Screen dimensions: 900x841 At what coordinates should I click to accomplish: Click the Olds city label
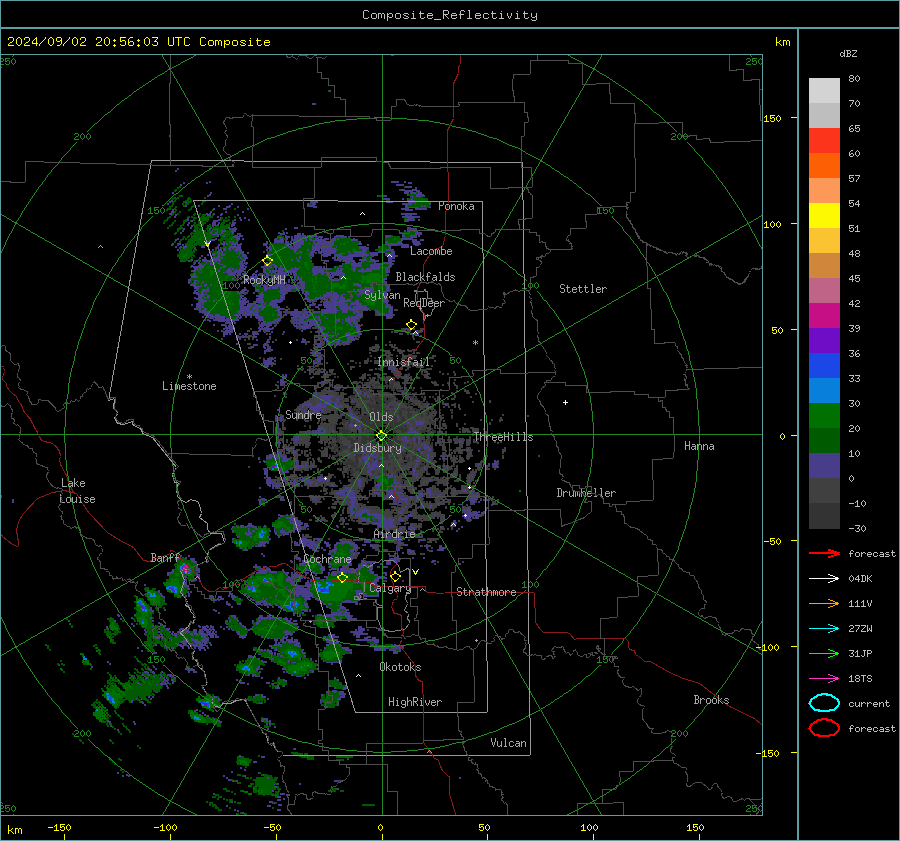pos(381,417)
